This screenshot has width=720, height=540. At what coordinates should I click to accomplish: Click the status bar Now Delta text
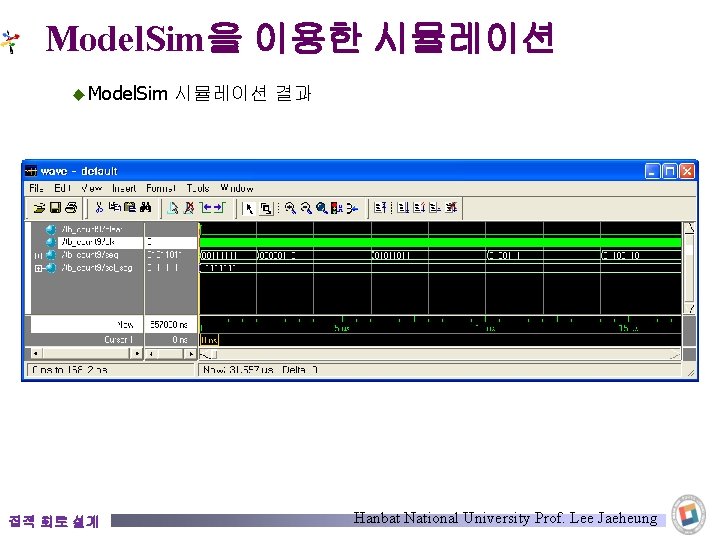[x=260, y=370]
